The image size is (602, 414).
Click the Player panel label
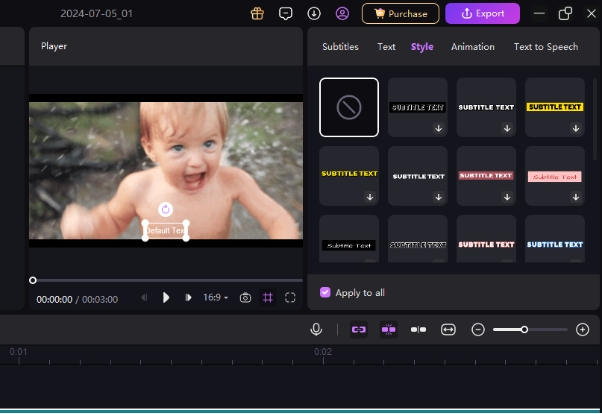[x=54, y=46]
